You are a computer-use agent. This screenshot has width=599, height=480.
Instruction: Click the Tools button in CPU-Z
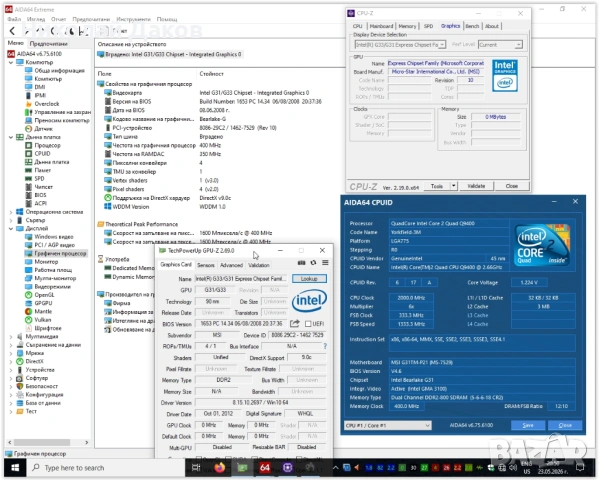pos(437,186)
